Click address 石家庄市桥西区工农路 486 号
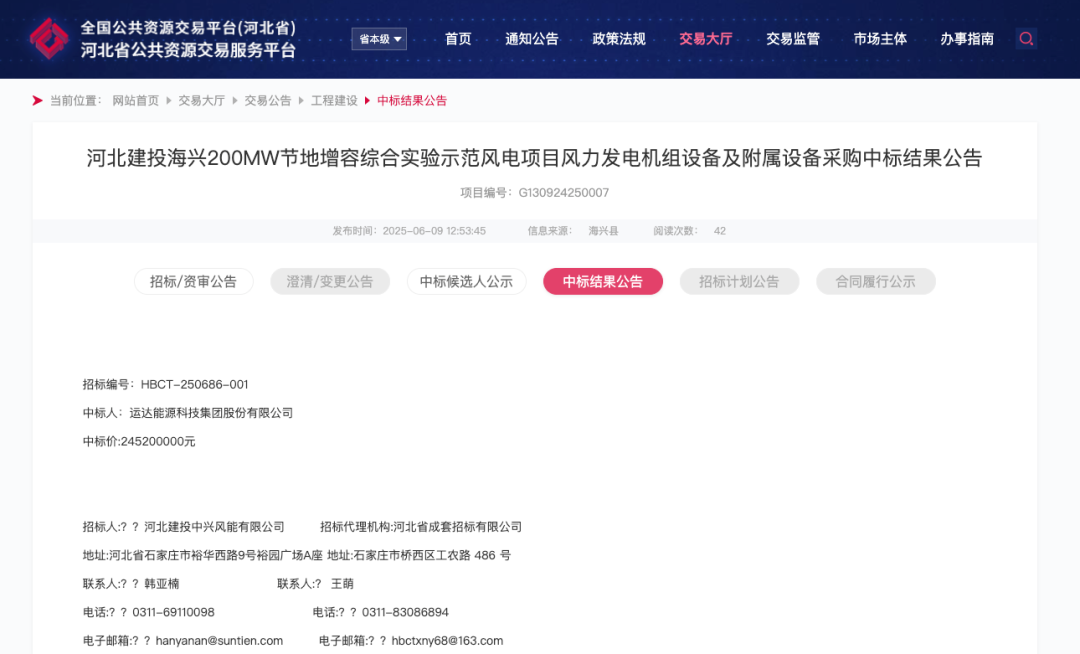Screen dimensions: 1080x654 tap(432, 556)
